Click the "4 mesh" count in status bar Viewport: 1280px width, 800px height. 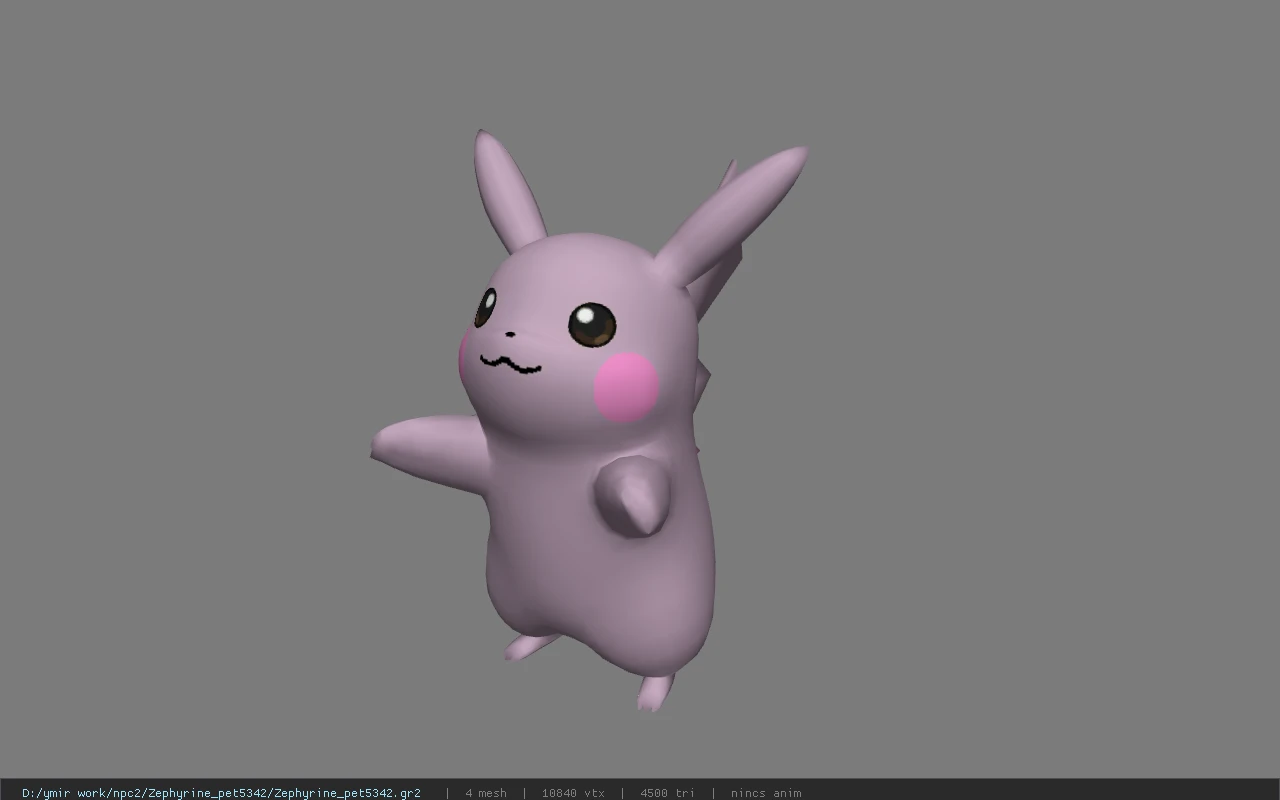click(486, 793)
